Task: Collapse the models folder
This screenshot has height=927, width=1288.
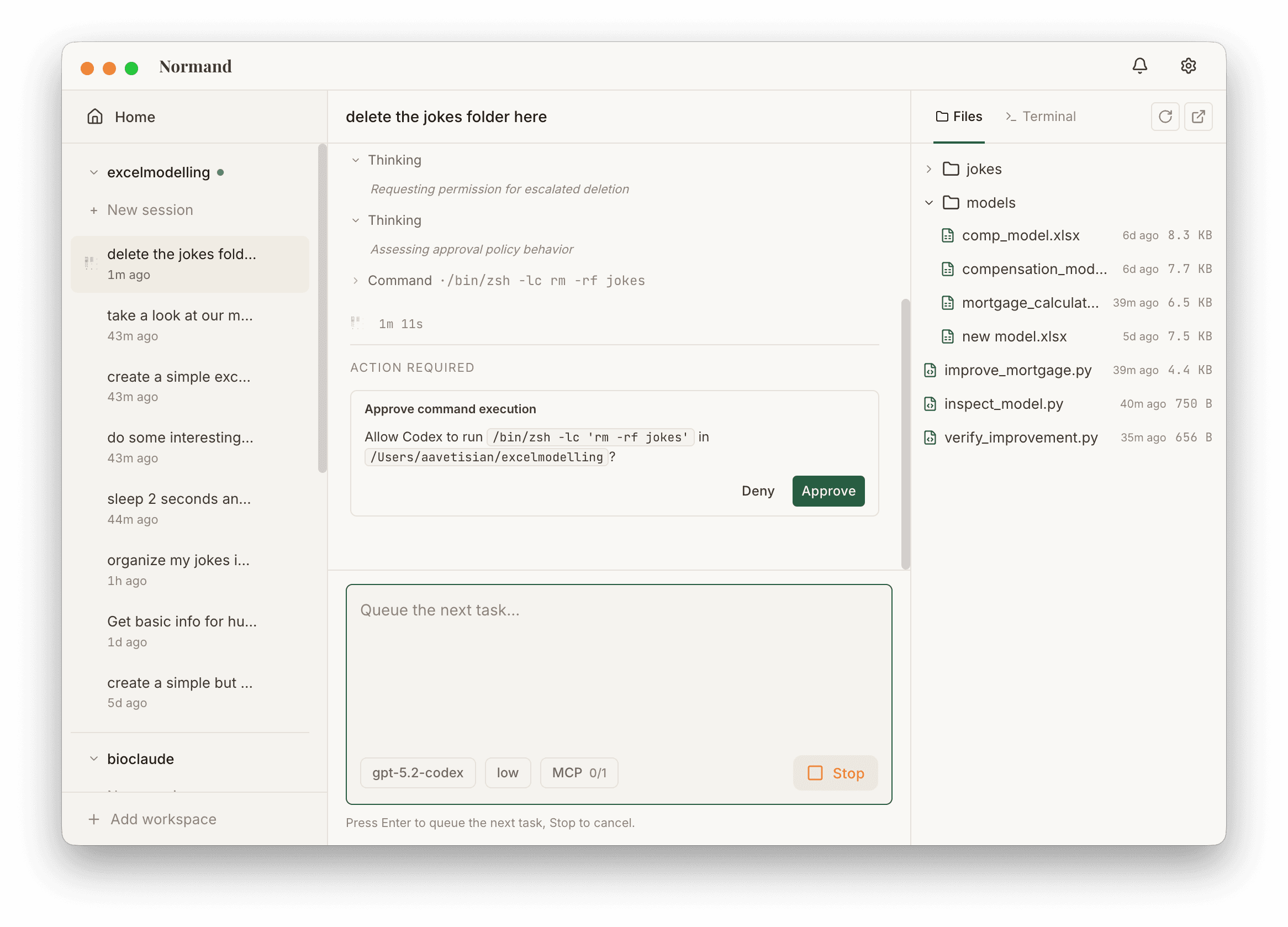Action: tap(929, 203)
